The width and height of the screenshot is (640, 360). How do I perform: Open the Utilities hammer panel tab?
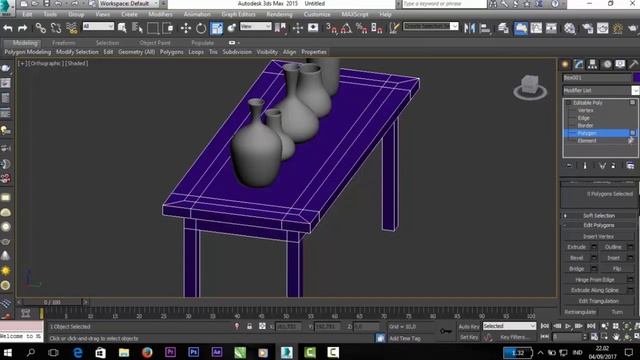tap(633, 64)
